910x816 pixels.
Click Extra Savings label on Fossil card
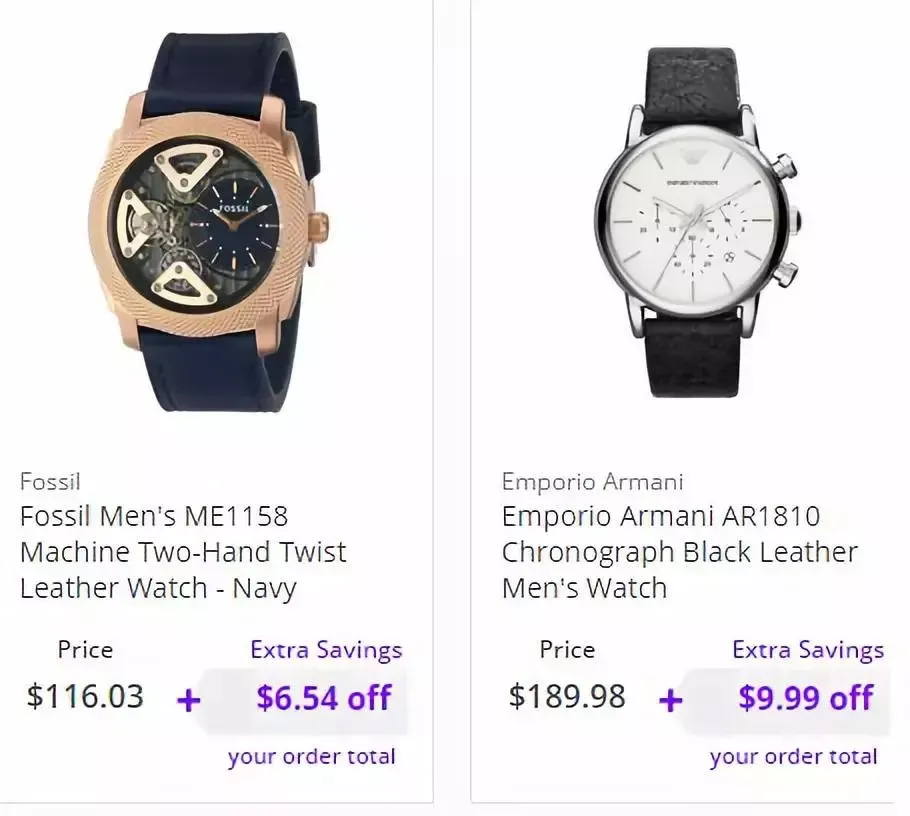tap(326, 650)
